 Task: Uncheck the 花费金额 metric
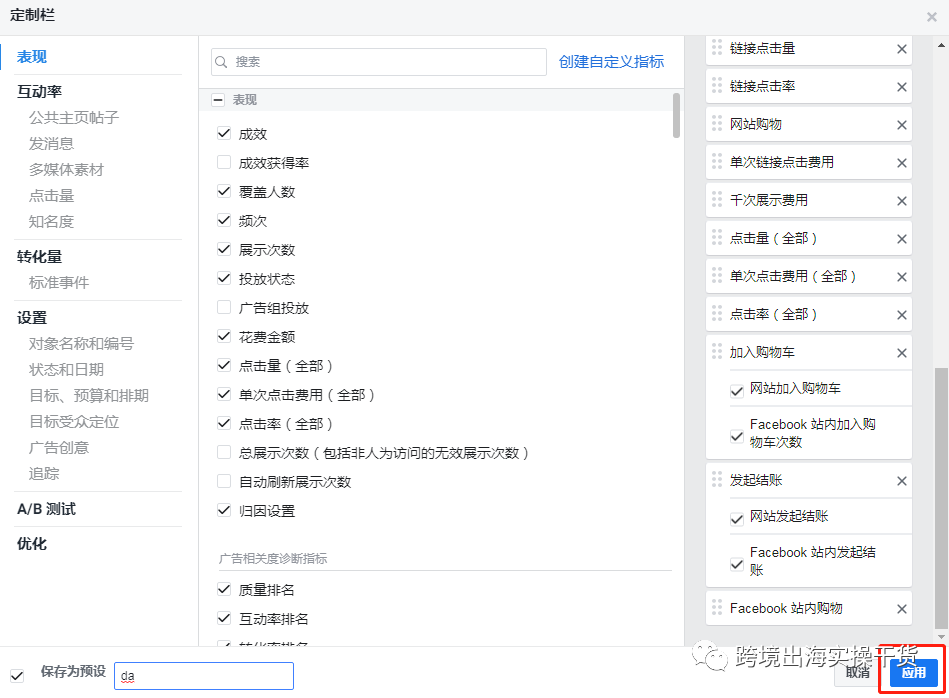point(224,336)
